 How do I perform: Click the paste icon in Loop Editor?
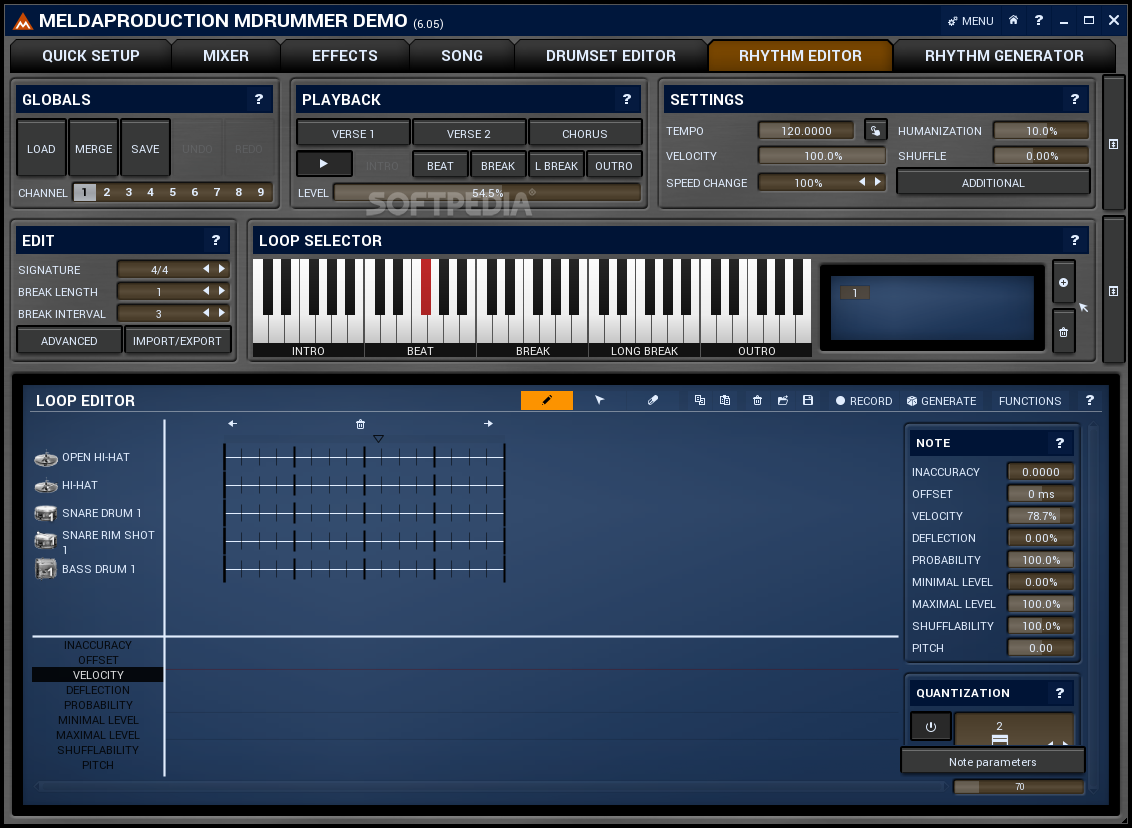(725, 400)
